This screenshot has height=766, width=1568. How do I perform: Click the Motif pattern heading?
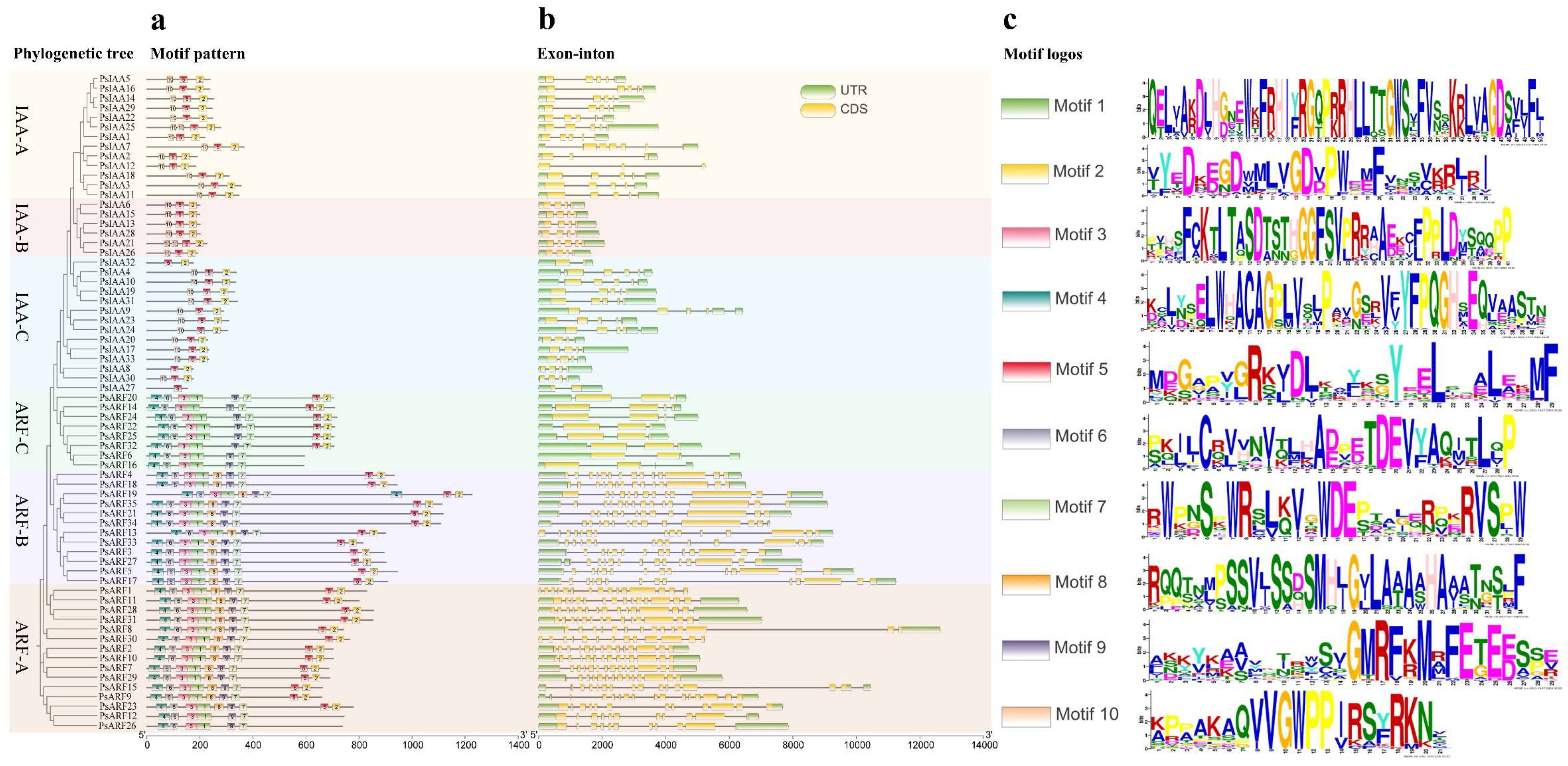pos(197,54)
